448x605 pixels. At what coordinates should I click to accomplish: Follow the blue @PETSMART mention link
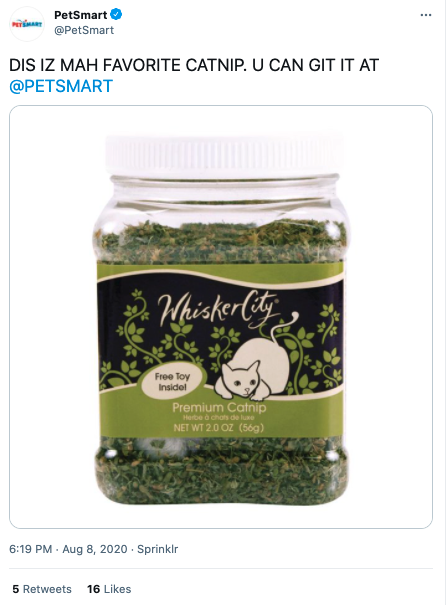pos(61,86)
